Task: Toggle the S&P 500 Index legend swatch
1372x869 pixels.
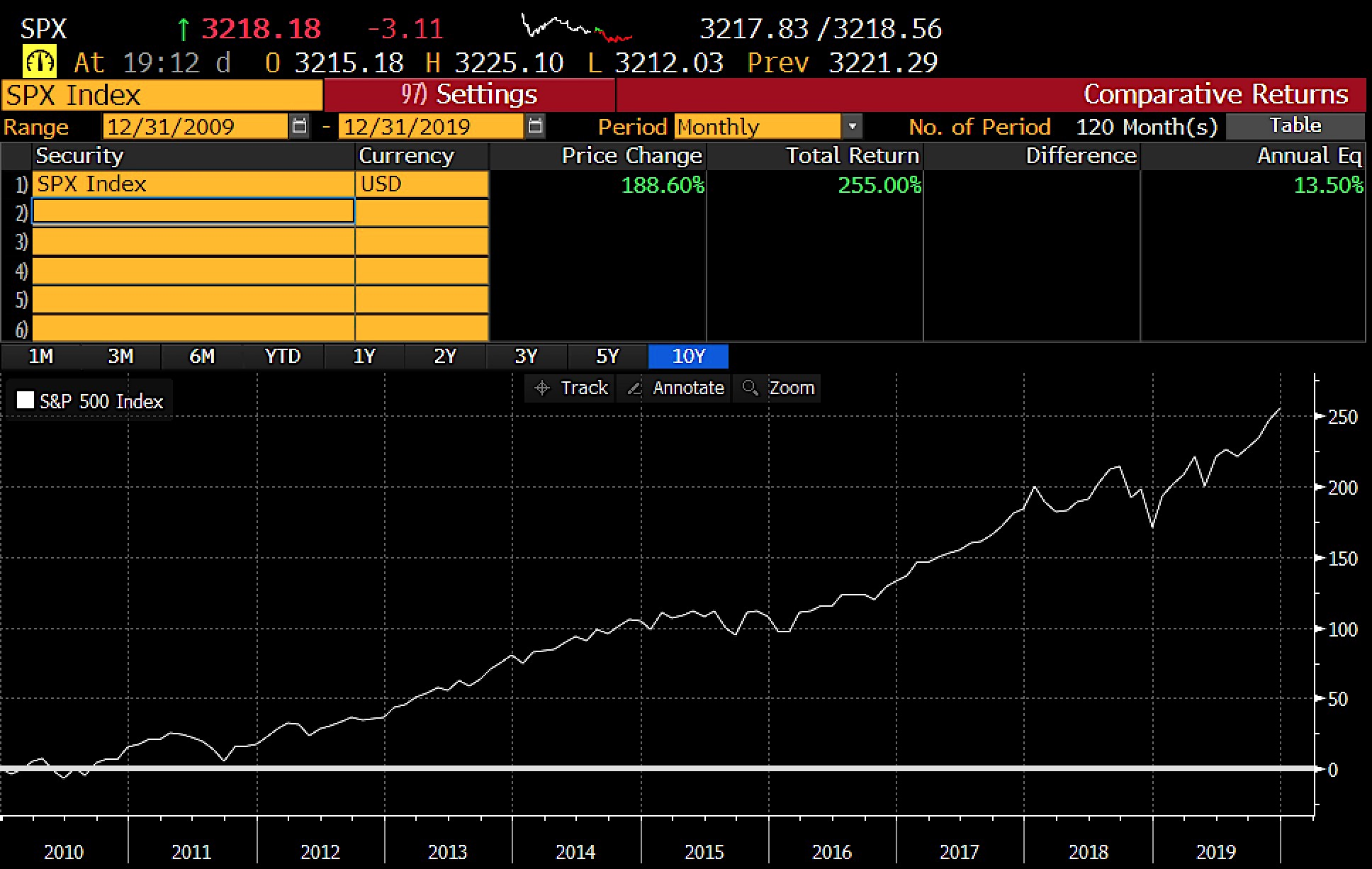Action: pyautogui.click(x=25, y=400)
